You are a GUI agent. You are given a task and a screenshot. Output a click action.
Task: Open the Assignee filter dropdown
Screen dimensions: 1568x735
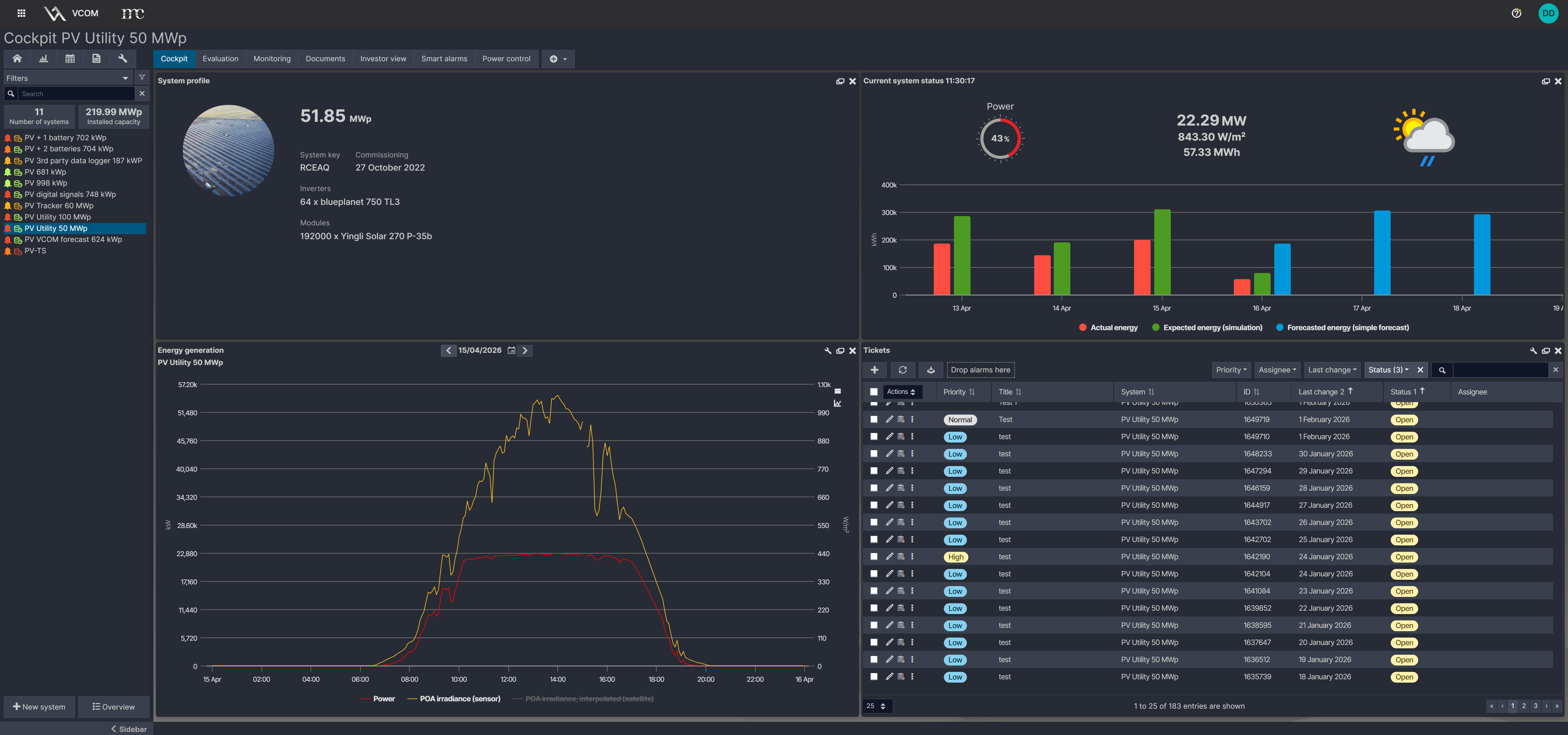(1277, 370)
